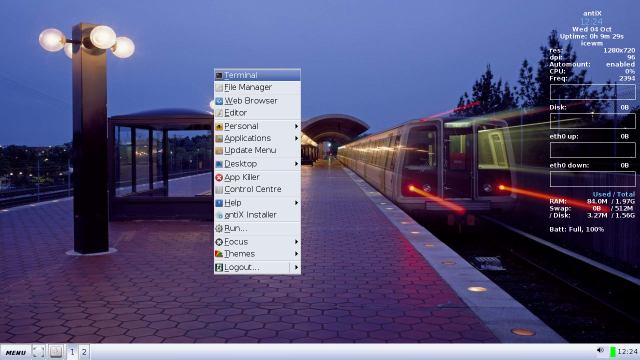Click the volume speaker icon in the tray
Viewport: 640px width, 360px height.
600,350
